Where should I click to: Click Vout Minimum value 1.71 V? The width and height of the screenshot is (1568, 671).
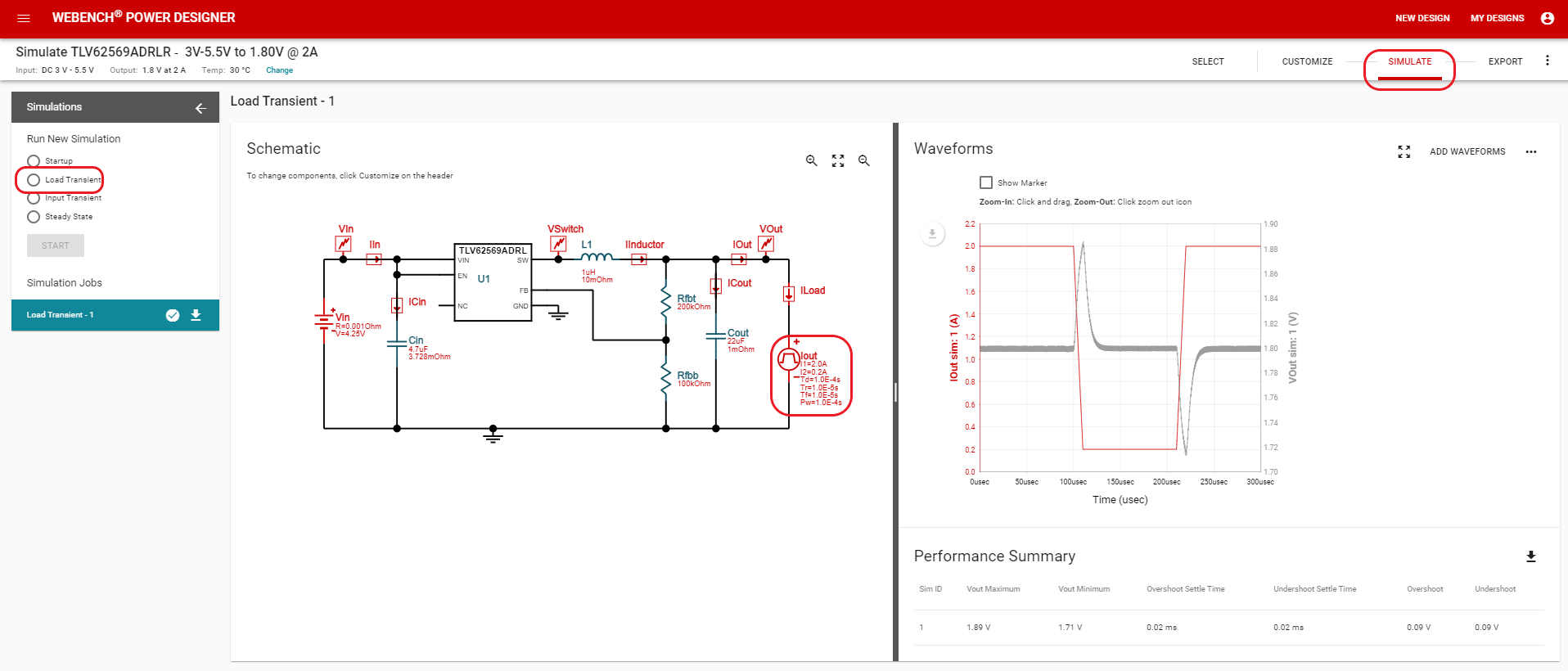(x=1070, y=628)
